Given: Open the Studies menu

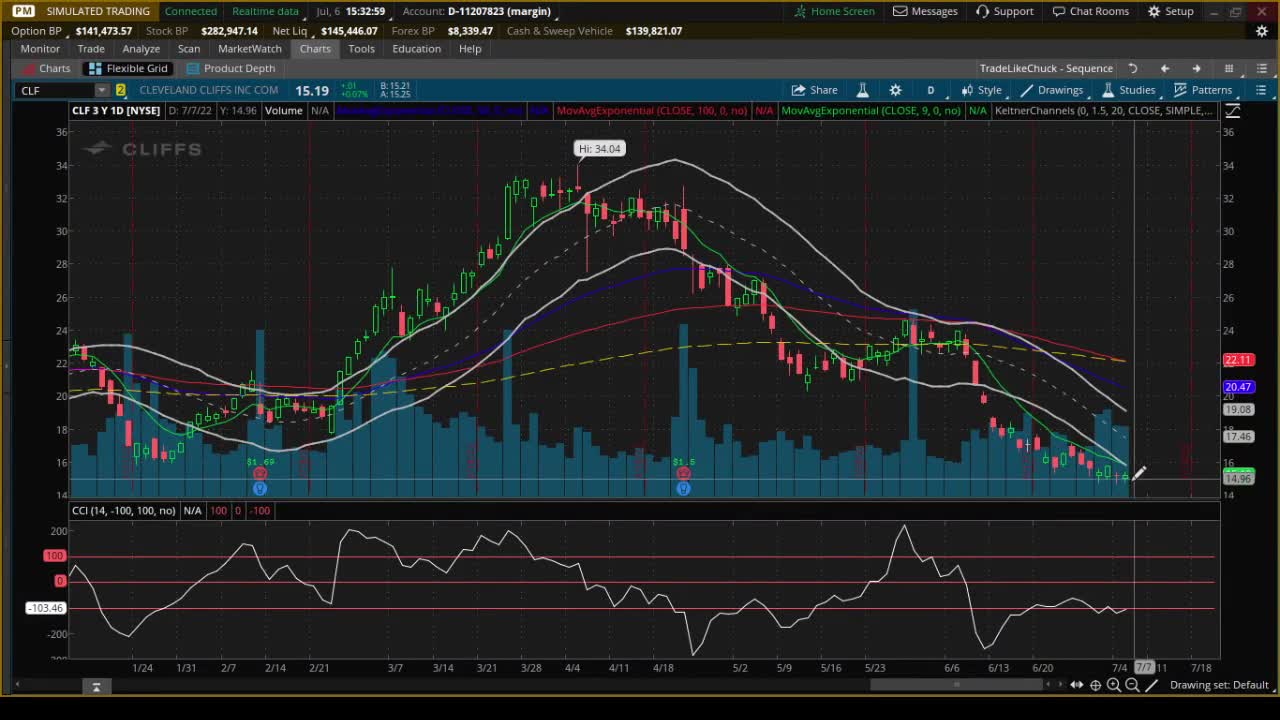Looking at the screenshot, I should 1128,90.
